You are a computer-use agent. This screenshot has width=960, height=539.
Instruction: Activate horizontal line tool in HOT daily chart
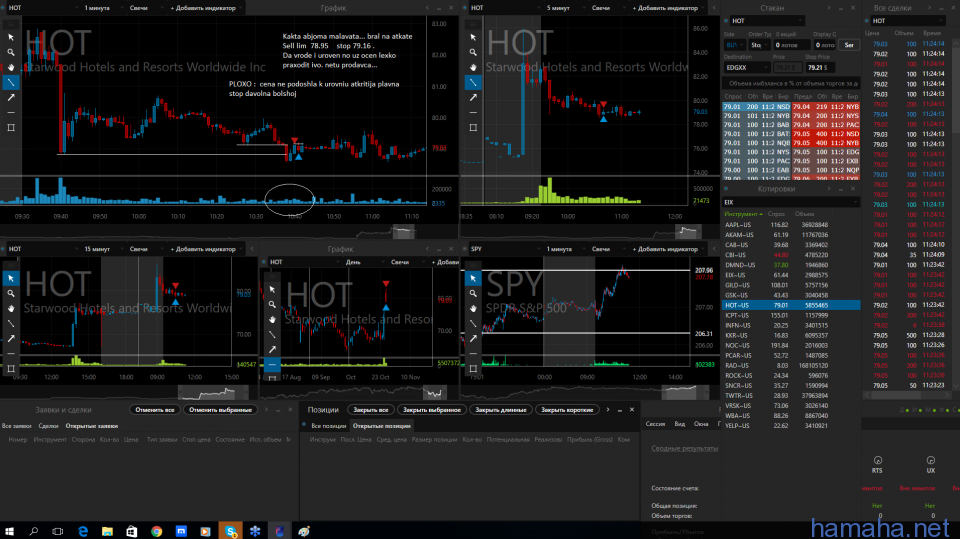pos(272,364)
